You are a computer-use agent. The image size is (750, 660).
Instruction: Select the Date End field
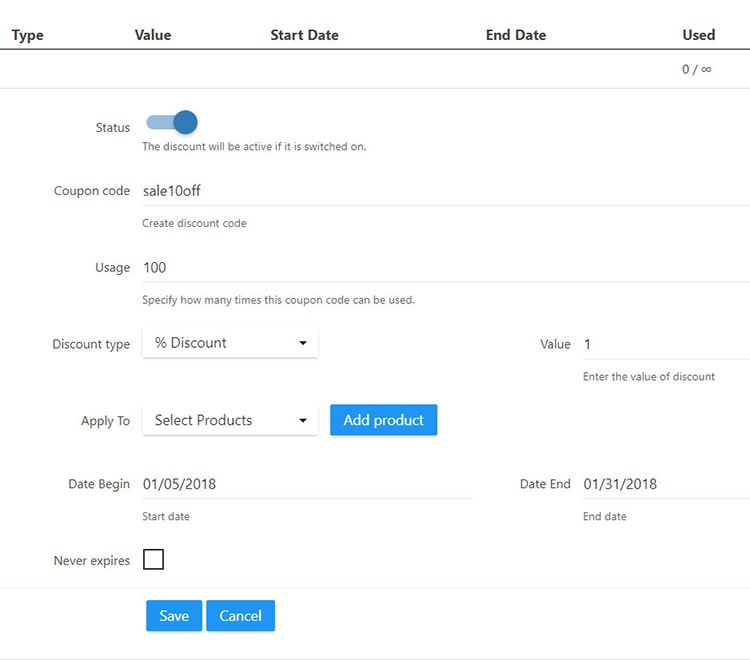click(x=660, y=484)
